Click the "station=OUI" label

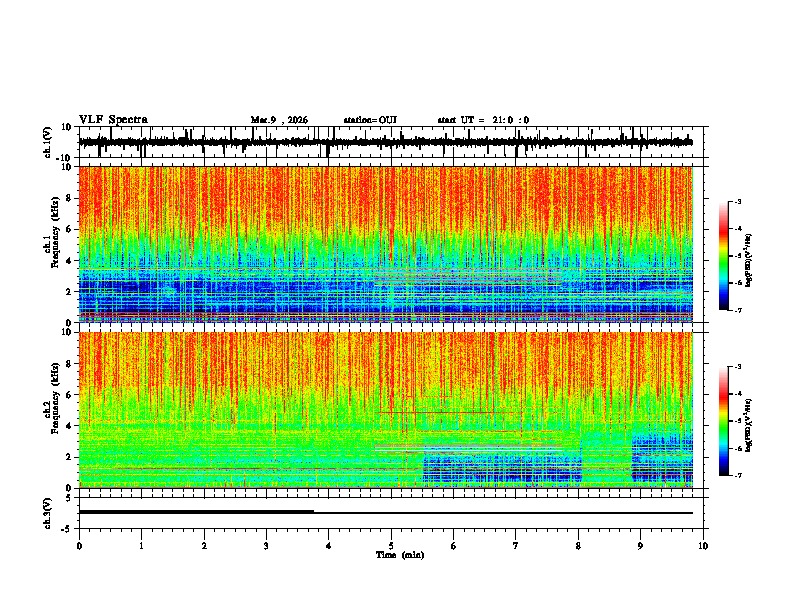point(370,120)
